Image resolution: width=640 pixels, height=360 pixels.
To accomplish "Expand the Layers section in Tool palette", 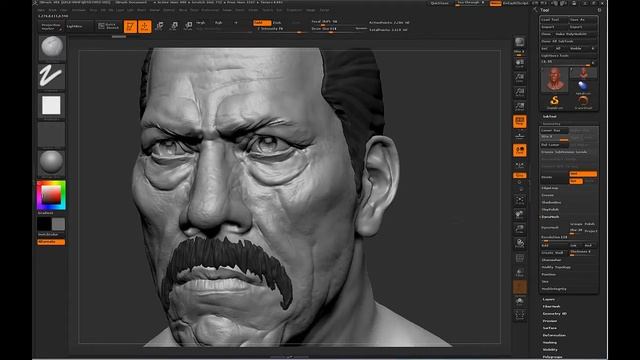I will (x=549, y=299).
